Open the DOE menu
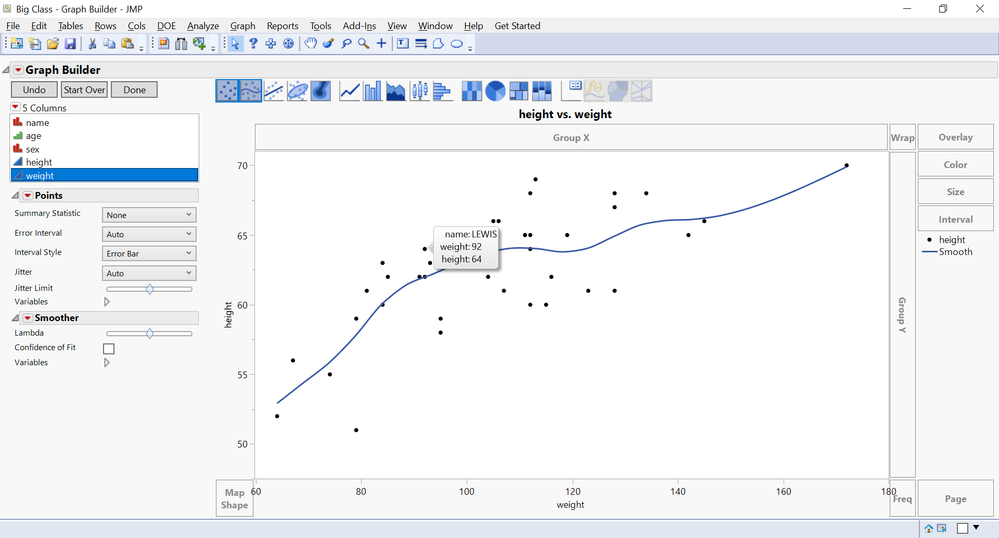 pos(166,25)
